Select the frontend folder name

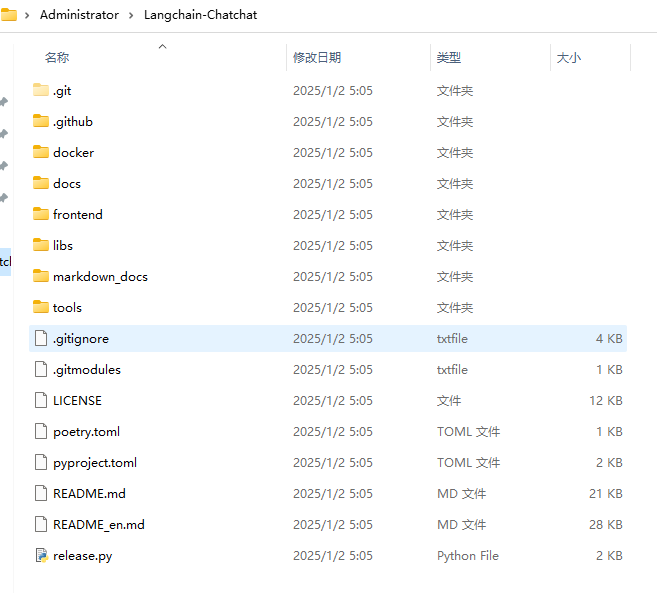pyautogui.click(x=78, y=215)
